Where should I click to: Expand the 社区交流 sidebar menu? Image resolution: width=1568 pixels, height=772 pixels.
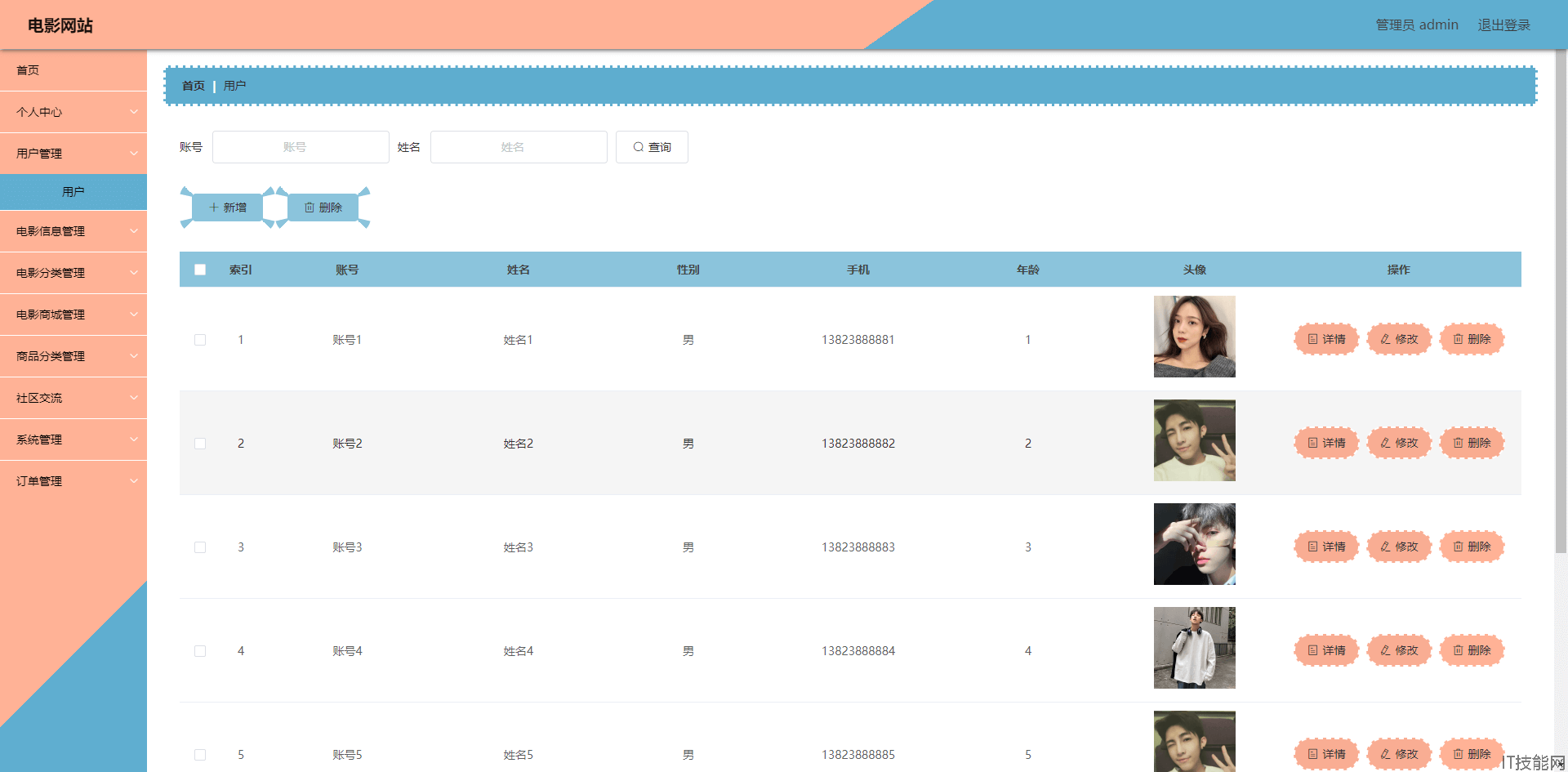pyautogui.click(x=73, y=398)
